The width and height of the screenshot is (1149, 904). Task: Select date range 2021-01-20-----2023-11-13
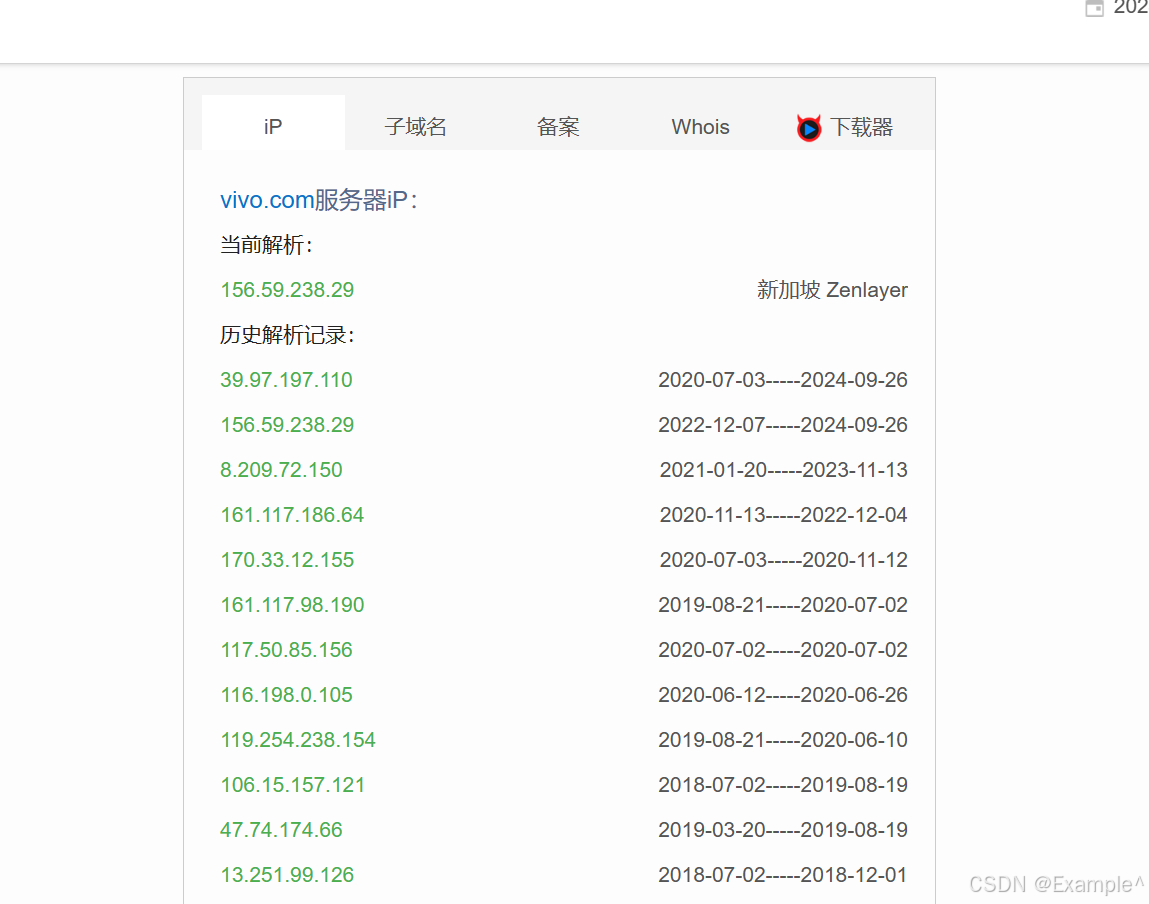click(x=783, y=470)
